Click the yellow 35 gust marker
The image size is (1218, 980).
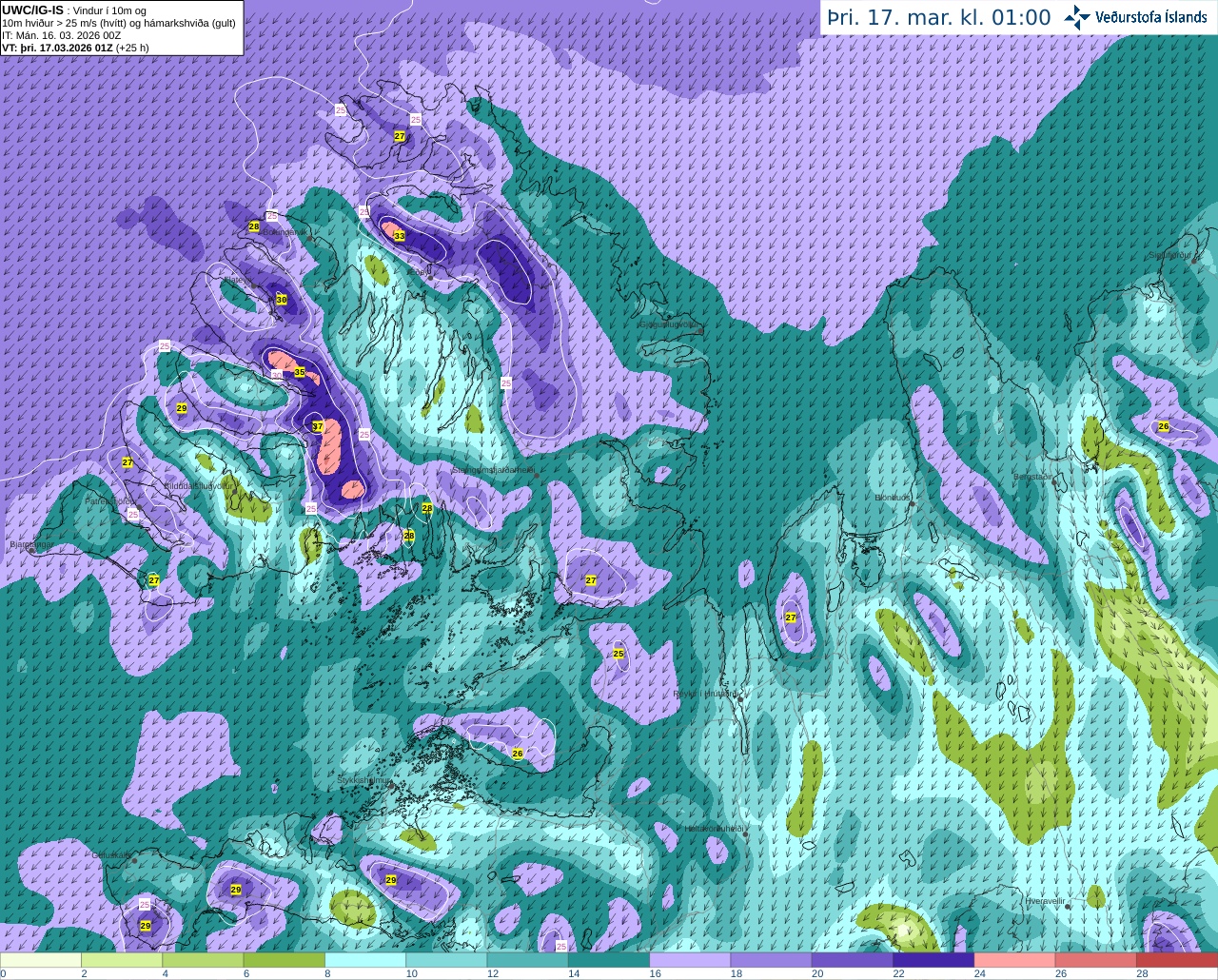[300, 372]
